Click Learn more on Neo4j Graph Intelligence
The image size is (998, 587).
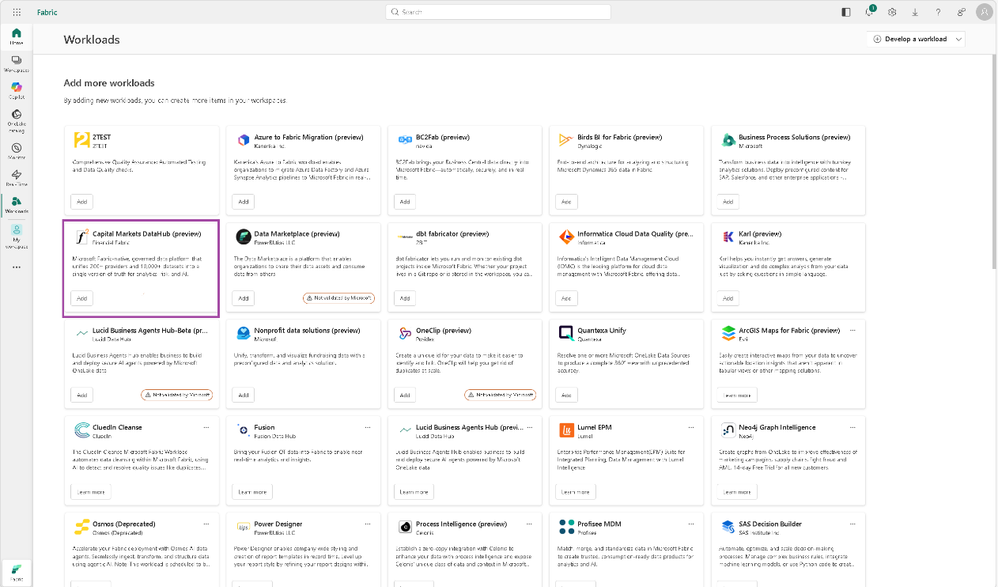737,492
